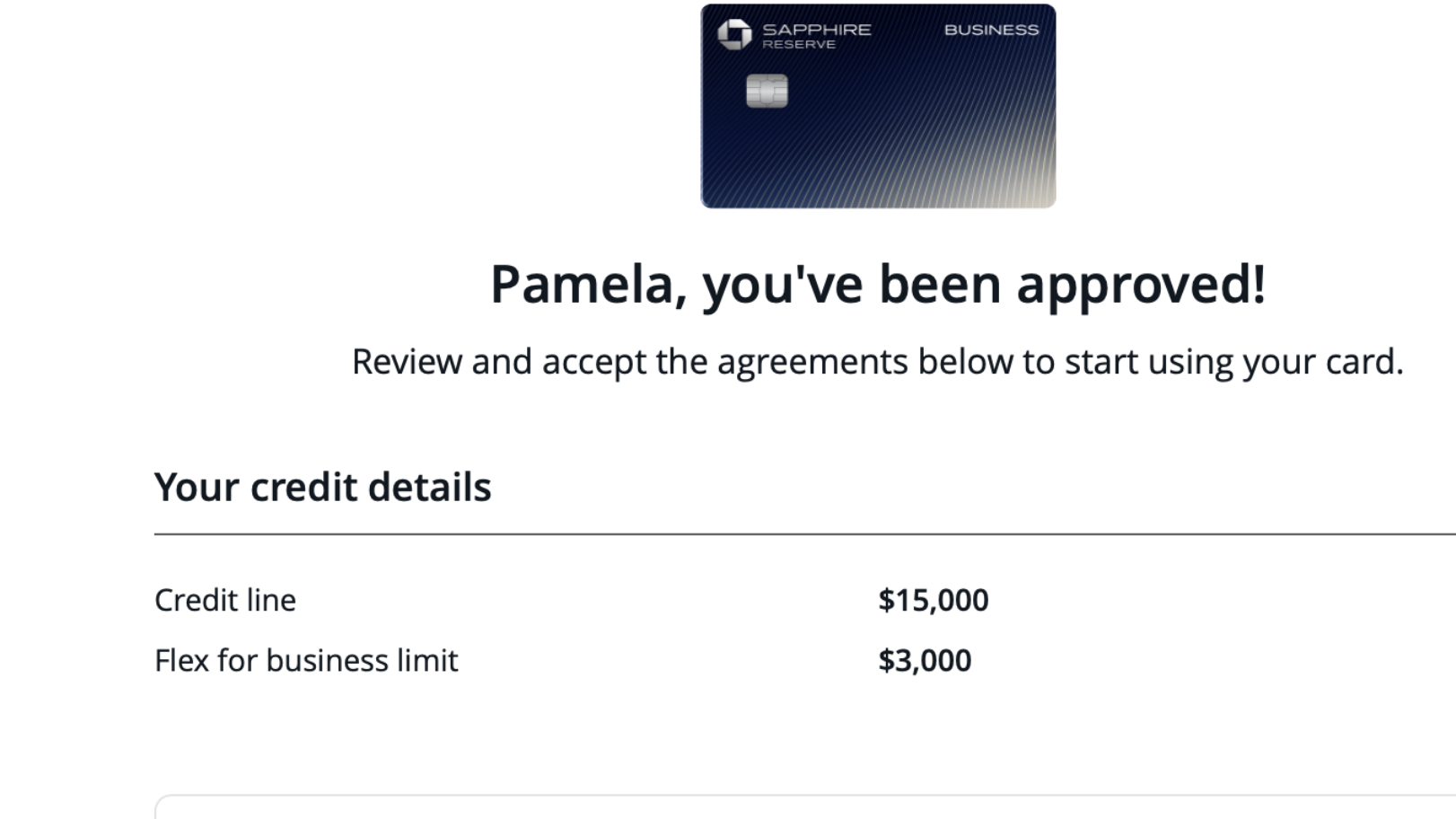Click the word approved in the heading
1456x819 pixels.
pos(1140,284)
